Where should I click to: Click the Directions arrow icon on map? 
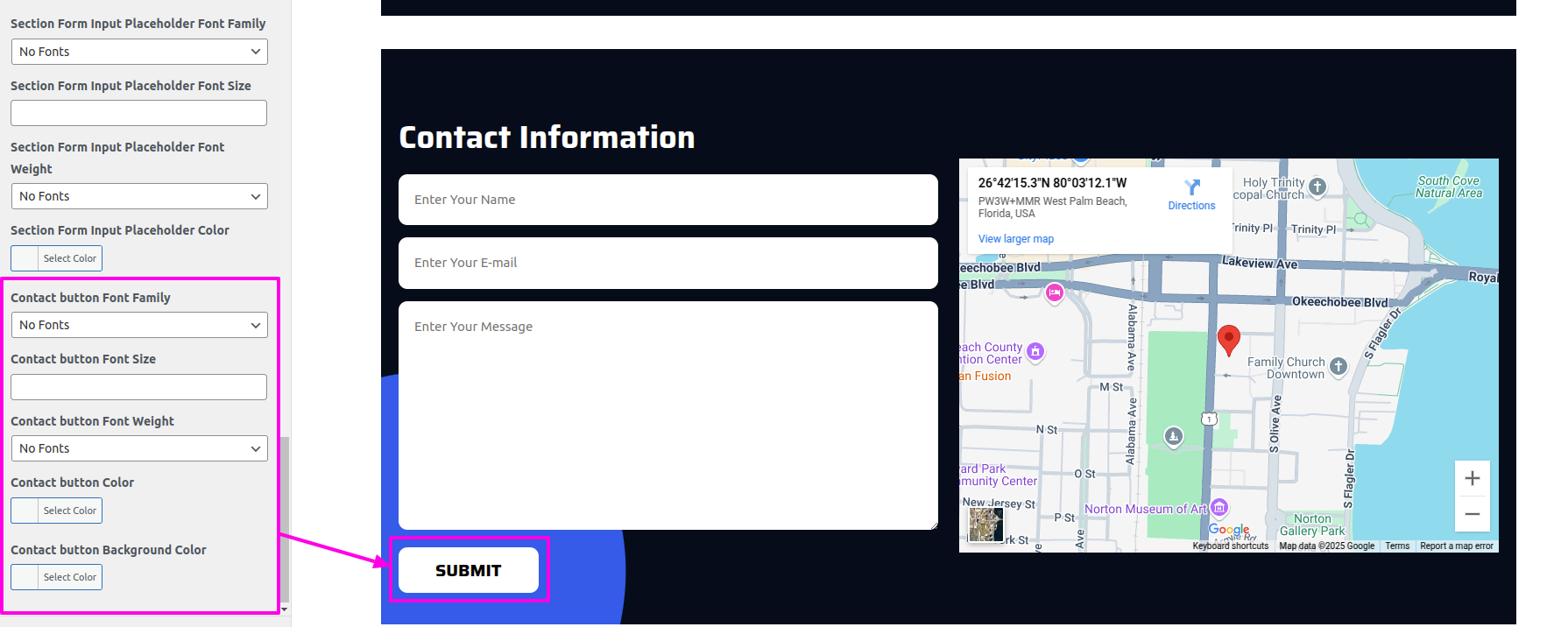pos(1192,187)
